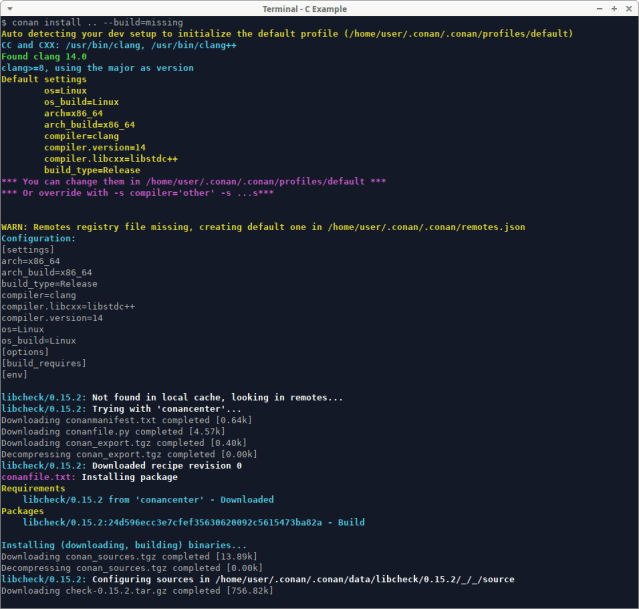Click 'Decompressing conan_sources.tgz completed' line
639x609 pixels.
(x=132, y=568)
